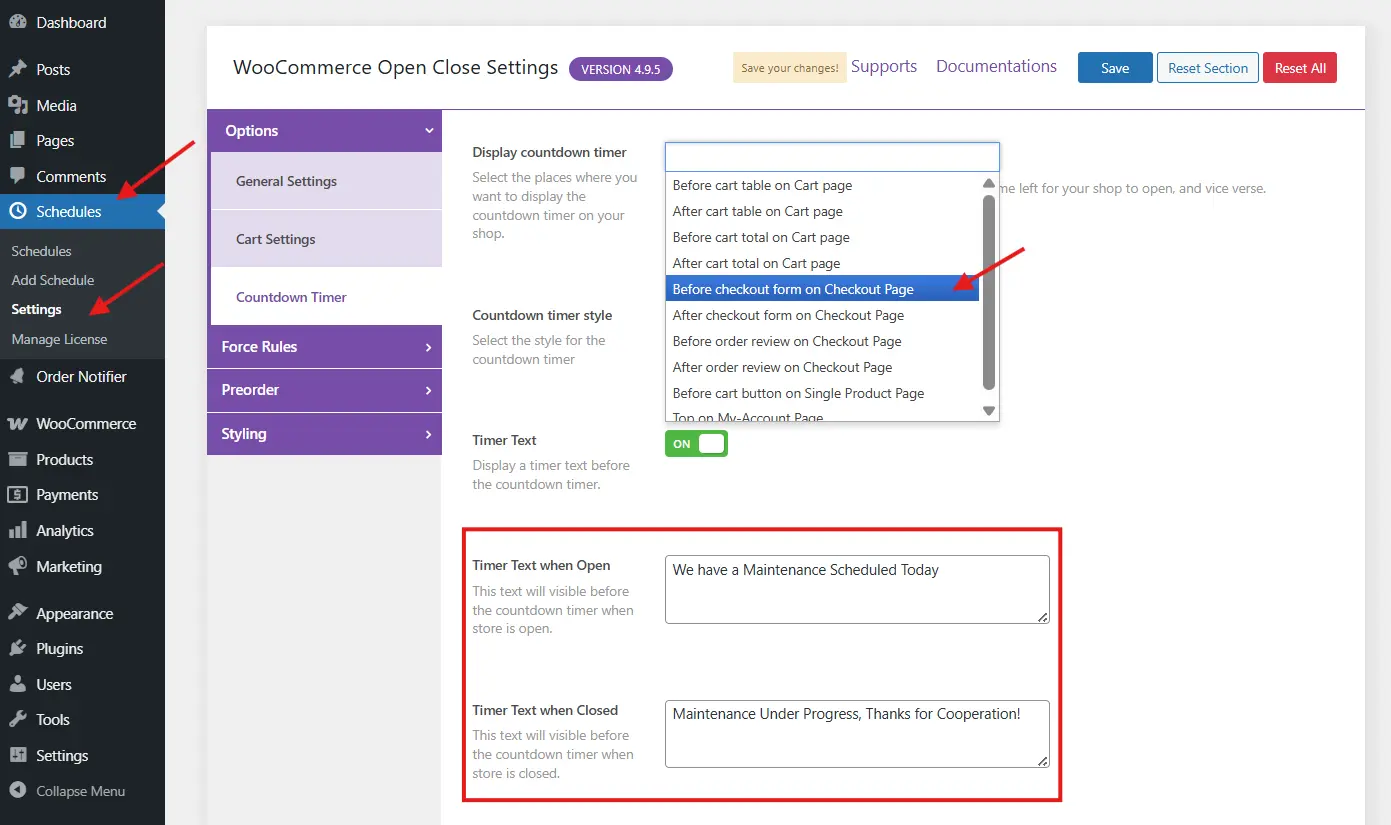
Task: Click the dropdown scrollbar up arrow
Action: pyautogui.click(x=989, y=183)
